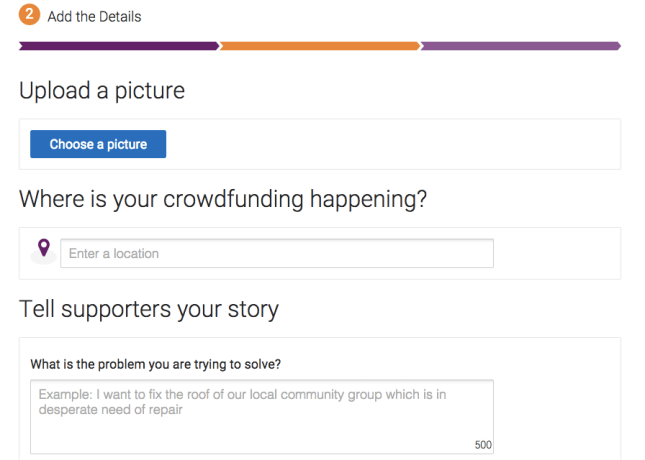Click the purple location pin icon
Viewport: 645px width, 460px height.
tap(43, 248)
